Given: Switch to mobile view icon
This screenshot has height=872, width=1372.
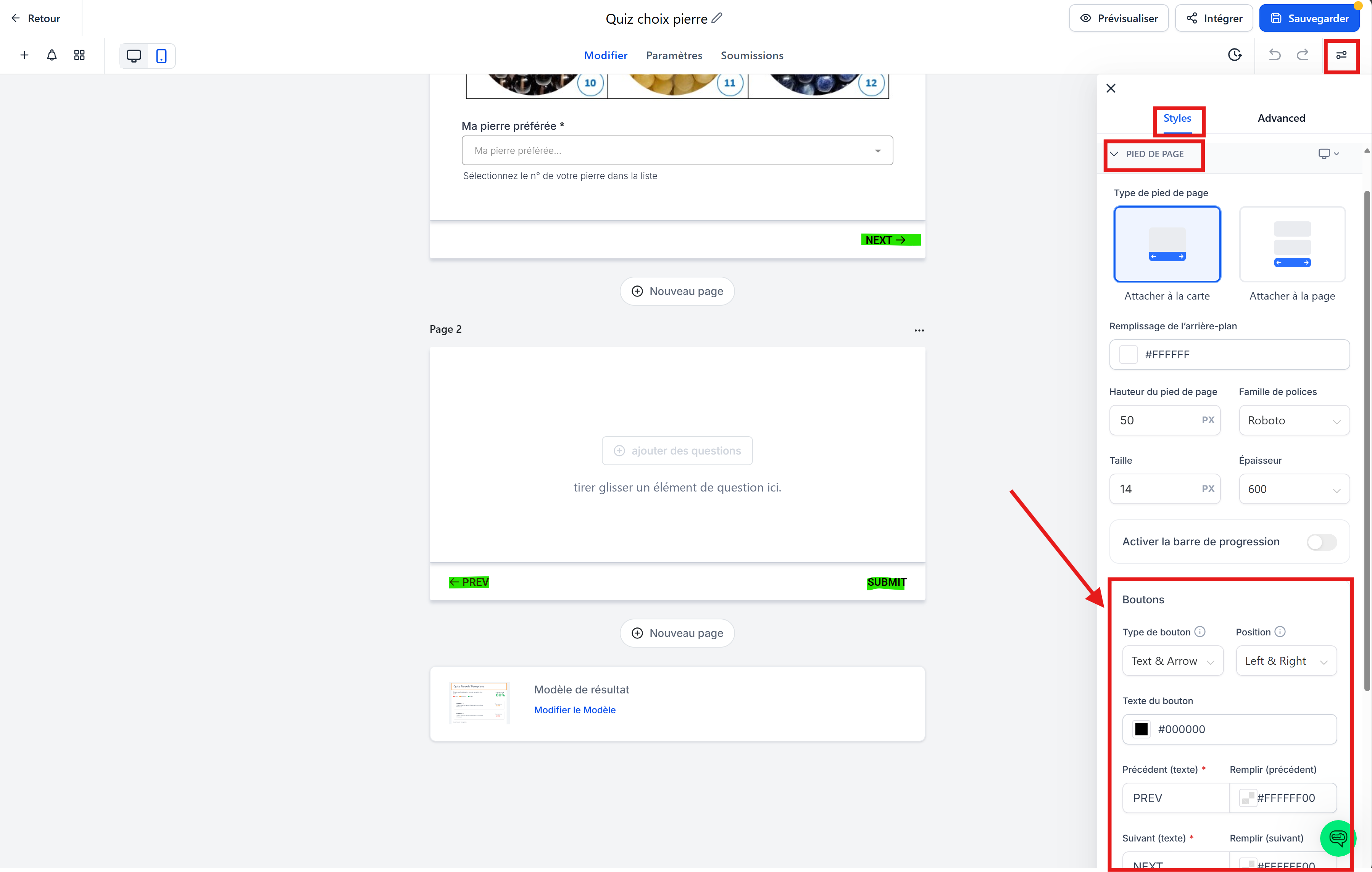Looking at the screenshot, I should coord(161,56).
